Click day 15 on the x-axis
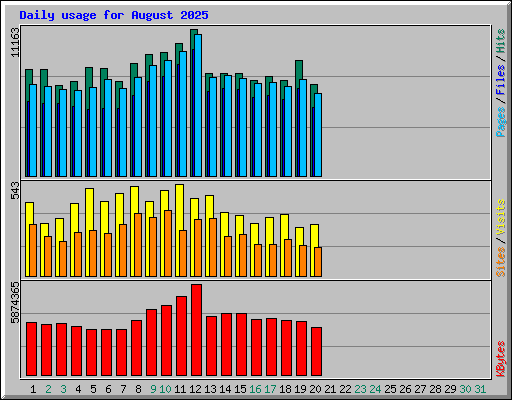 click(x=240, y=389)
